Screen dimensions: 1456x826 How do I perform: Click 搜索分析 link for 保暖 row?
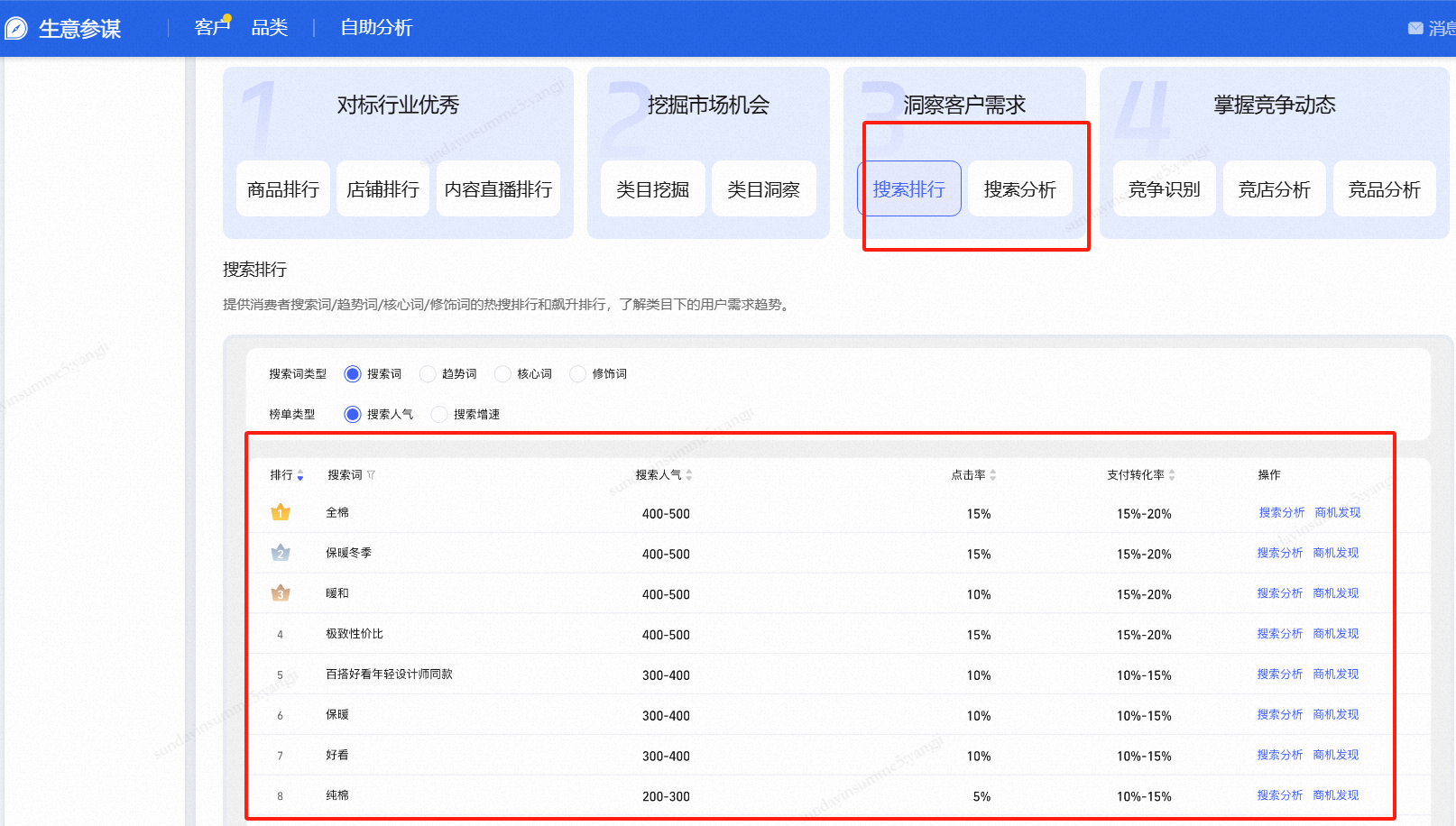click(x=1279, y=714)
